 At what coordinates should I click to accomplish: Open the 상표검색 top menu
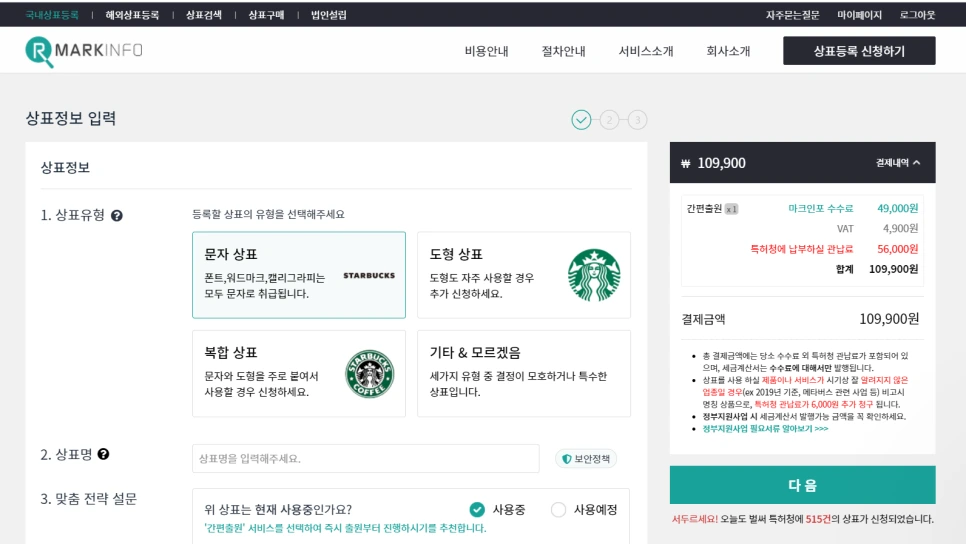[204, 15]
